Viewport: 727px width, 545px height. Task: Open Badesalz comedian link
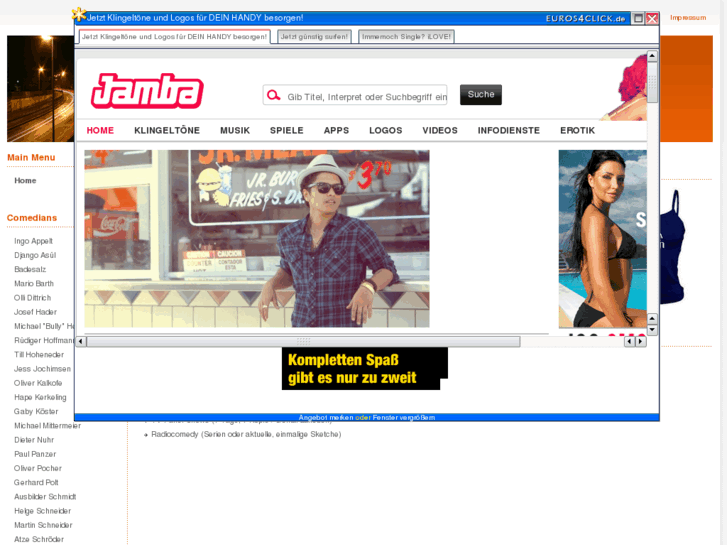pyautogui.click(x=30, y=269)
